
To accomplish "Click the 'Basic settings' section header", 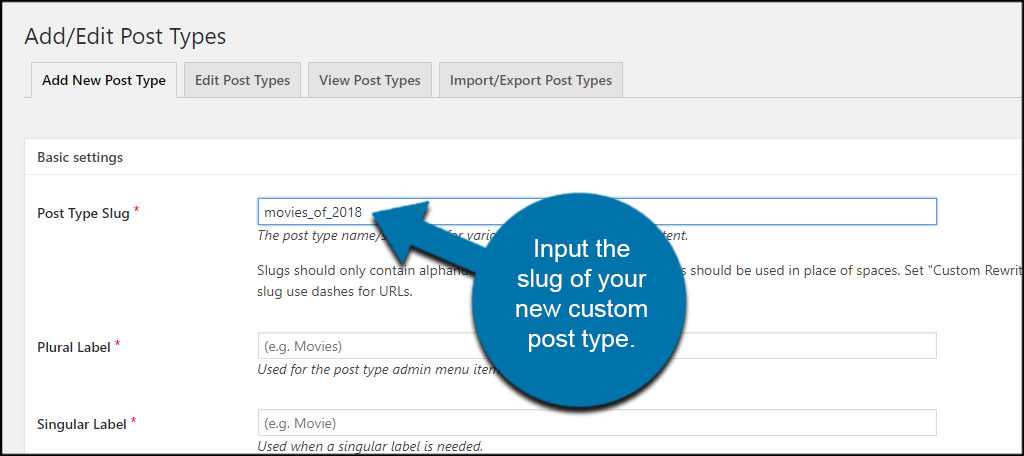I will (80, 157).
